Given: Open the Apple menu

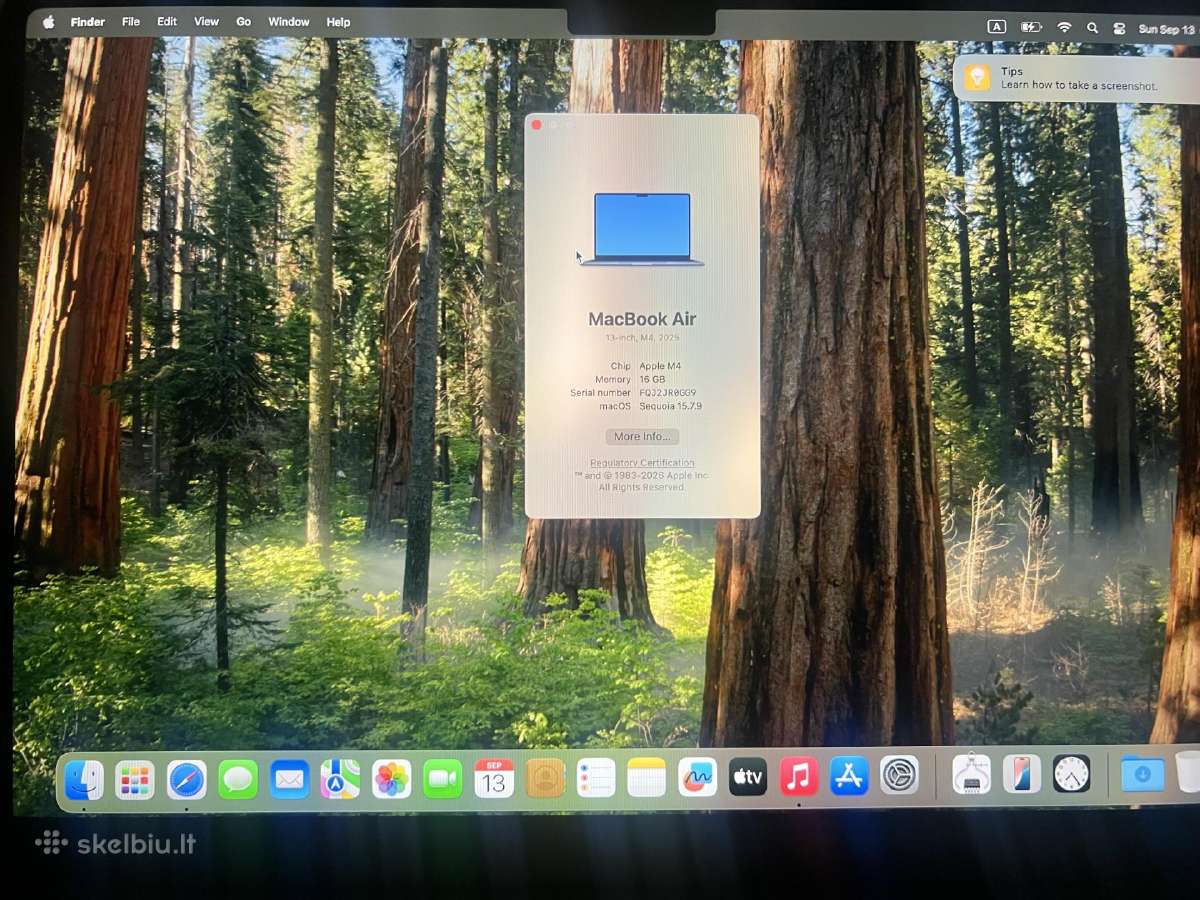Looking at the screenshot, I should [x=48, y=22].
